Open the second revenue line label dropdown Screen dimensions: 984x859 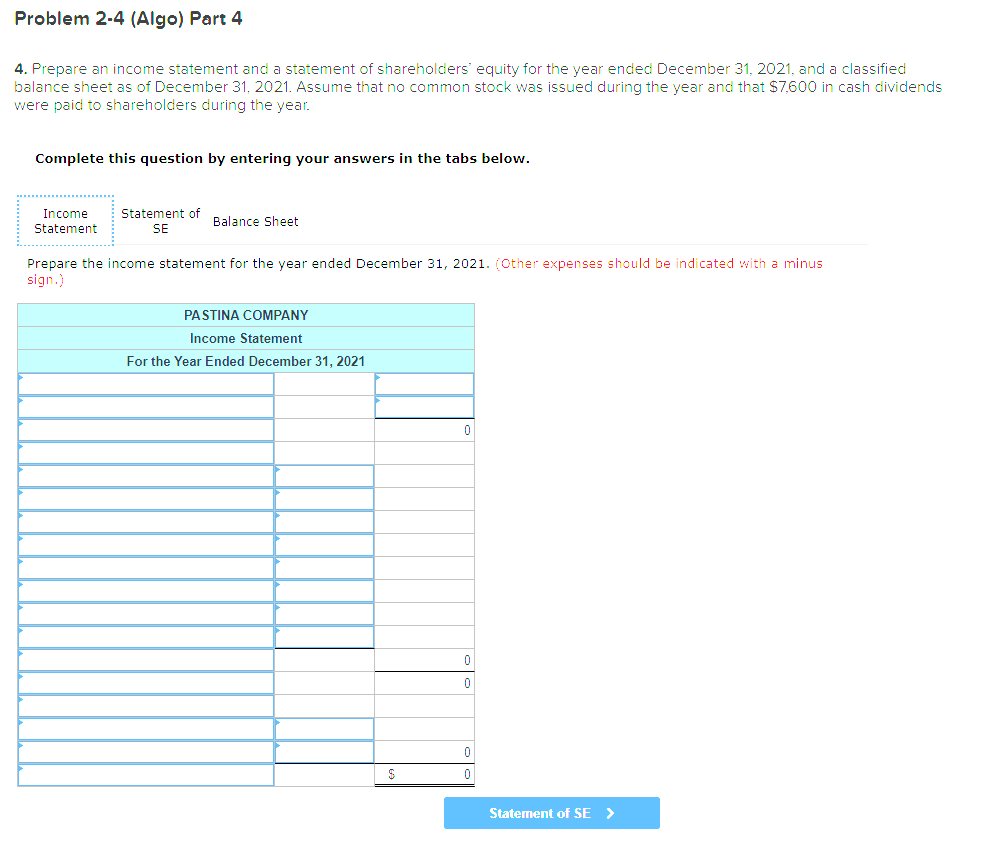pos(146,406)
